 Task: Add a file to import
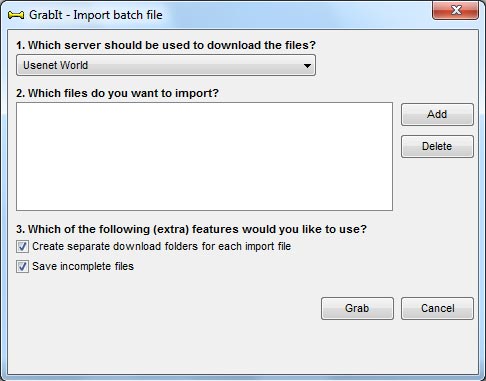[437, 114]
